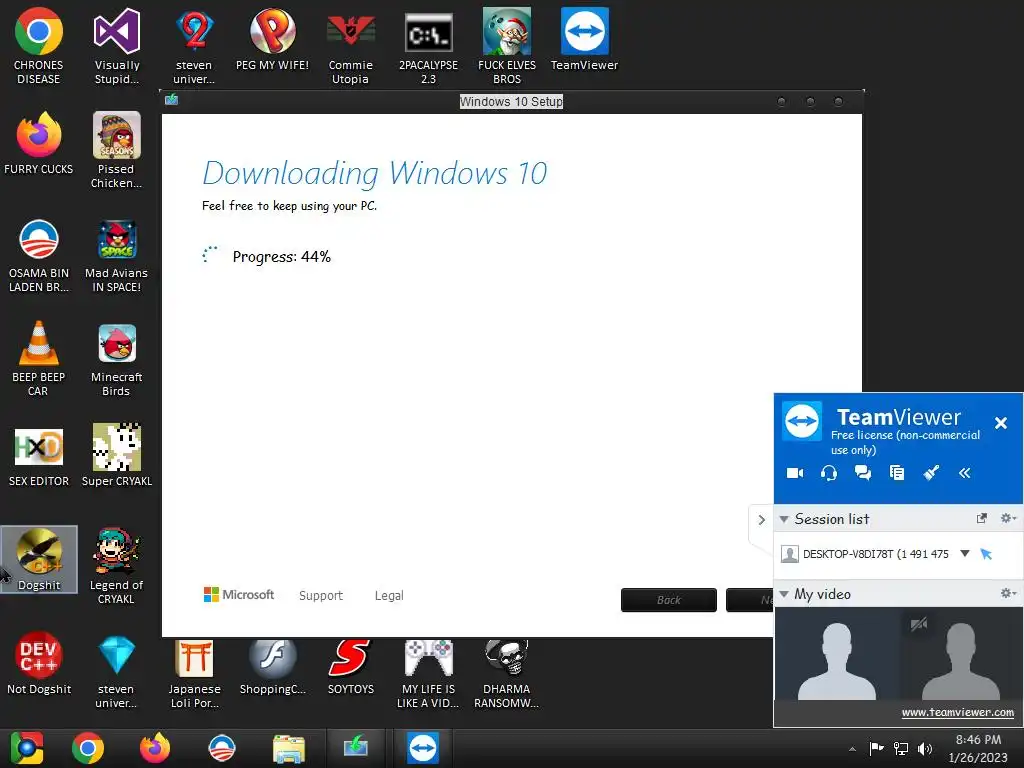This screenshot has width=1024, height=768.
Task: Toggle the crossed-out camera in My video
Action: [x=919, y=624]
